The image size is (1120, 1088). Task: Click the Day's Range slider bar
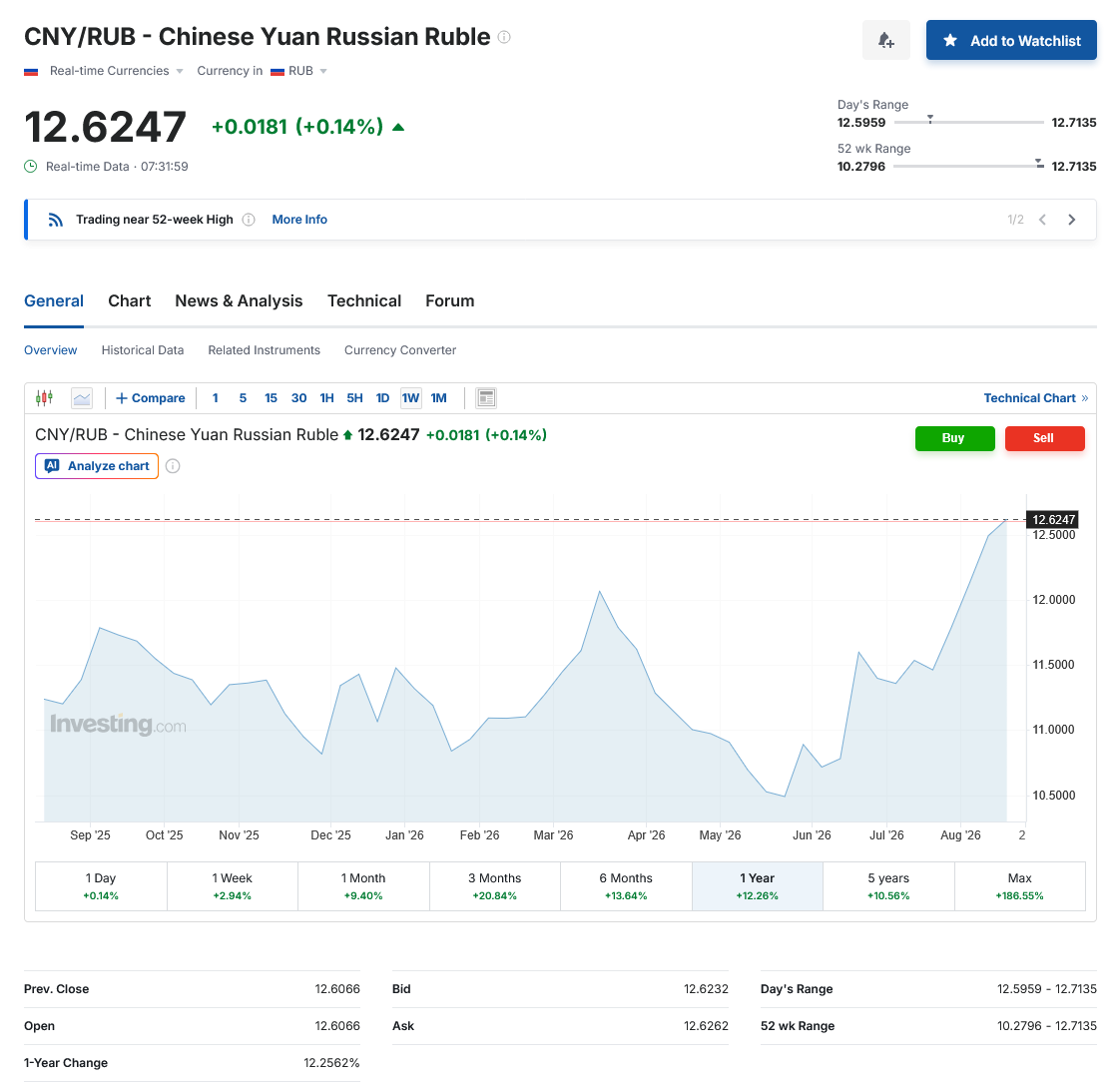pos(968,122)
